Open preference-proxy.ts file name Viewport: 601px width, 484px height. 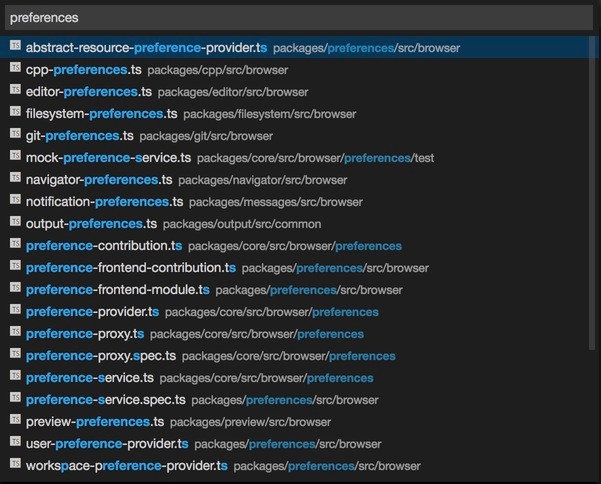click(x=85, y=333)
